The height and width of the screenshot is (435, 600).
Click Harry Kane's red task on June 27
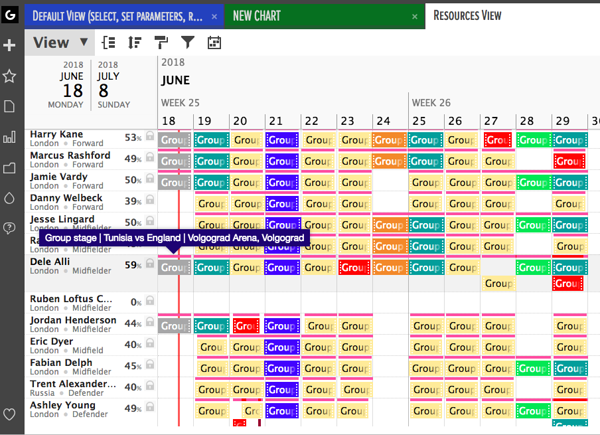click(x=497, y=140)
